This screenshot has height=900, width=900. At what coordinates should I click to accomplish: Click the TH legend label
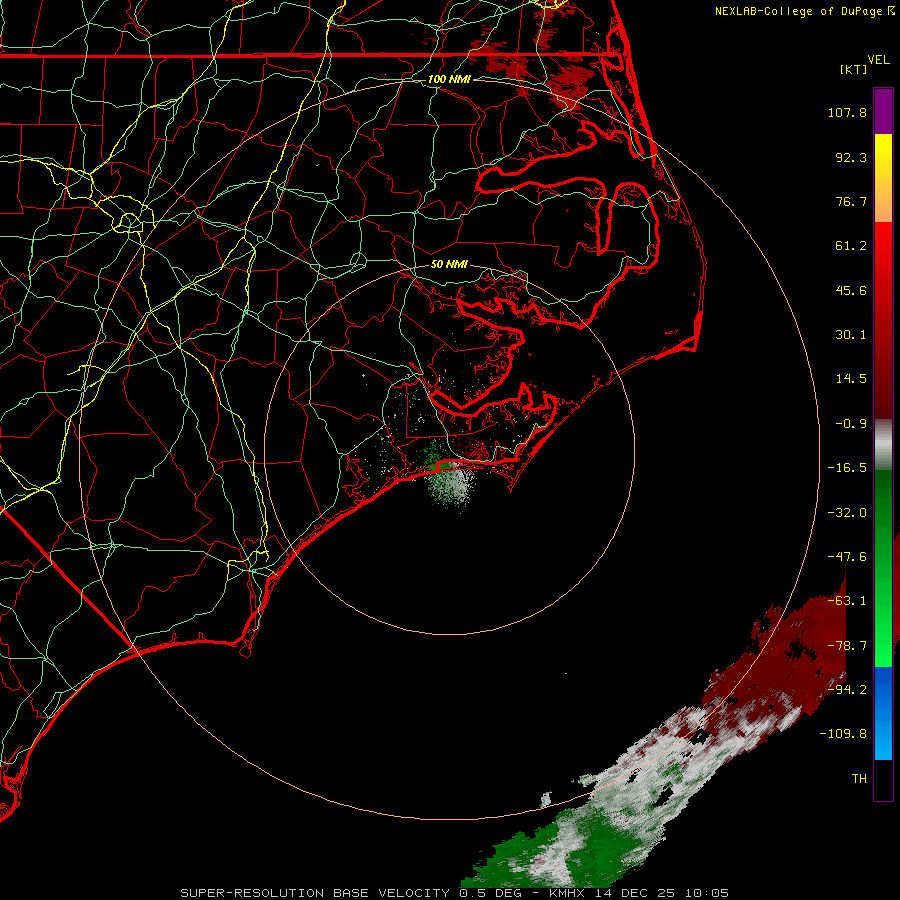click(859, 778)
